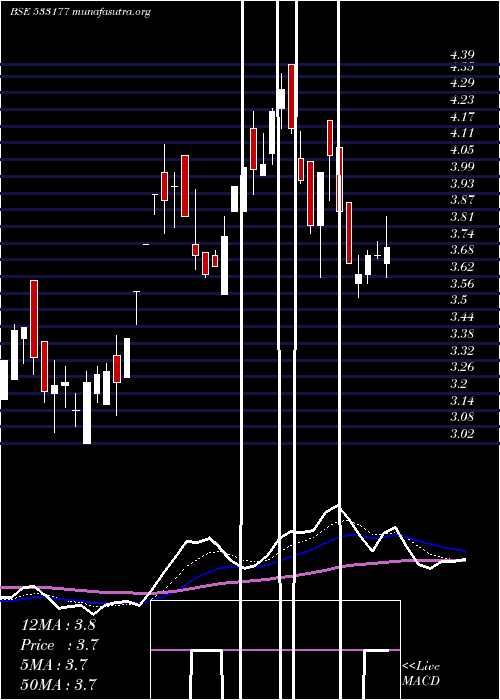Click the 3.81 price axis label

coord(462,217)
